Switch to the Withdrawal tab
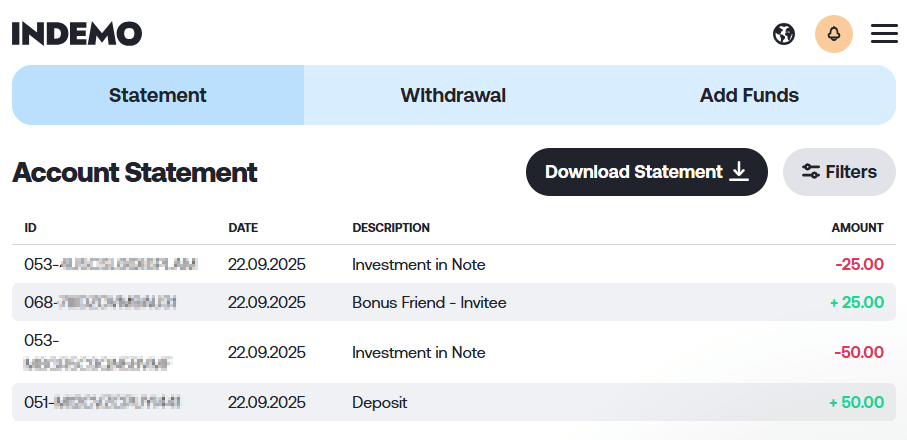The width and height of the screenshot is (907, 440). click(453, 95)
